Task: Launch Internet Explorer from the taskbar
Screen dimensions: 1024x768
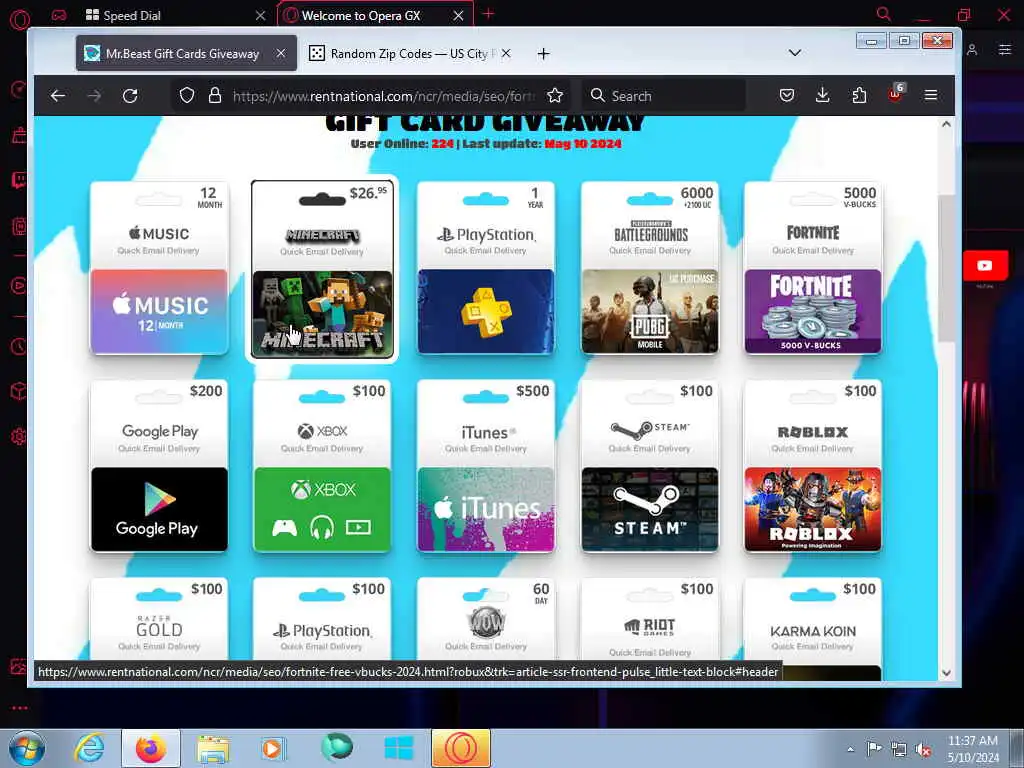Action: [89, 748]
